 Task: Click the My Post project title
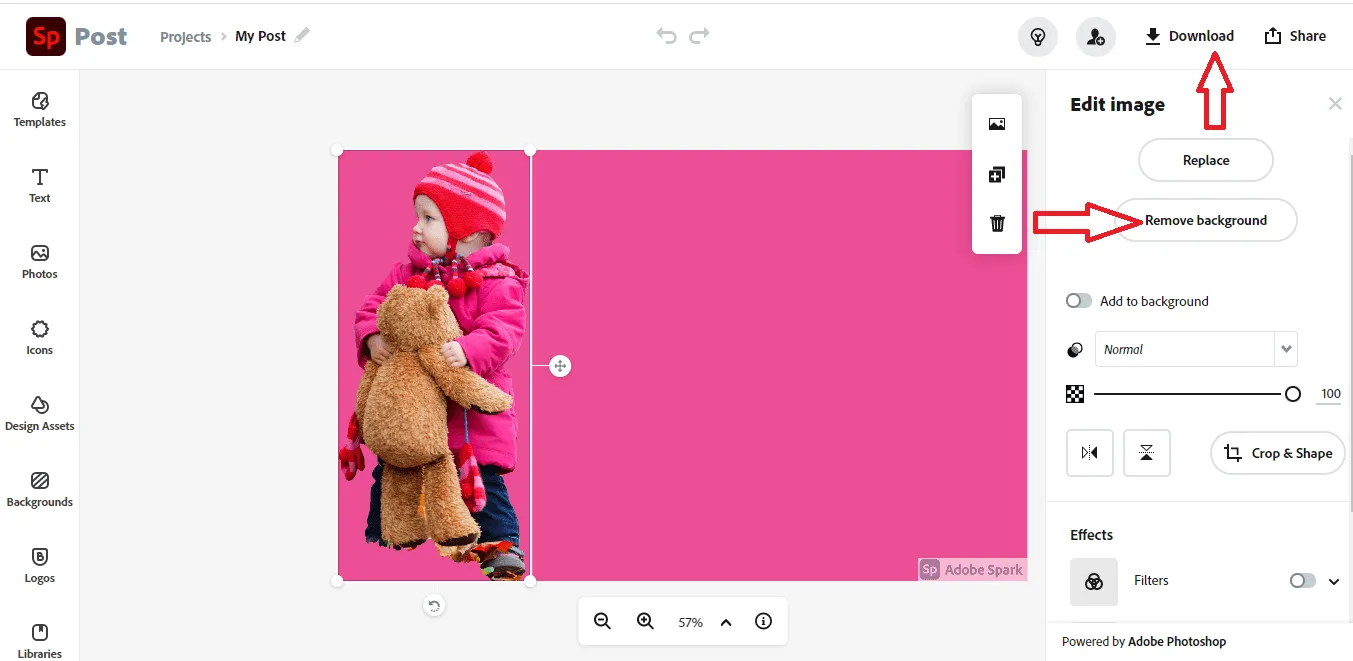260,36
